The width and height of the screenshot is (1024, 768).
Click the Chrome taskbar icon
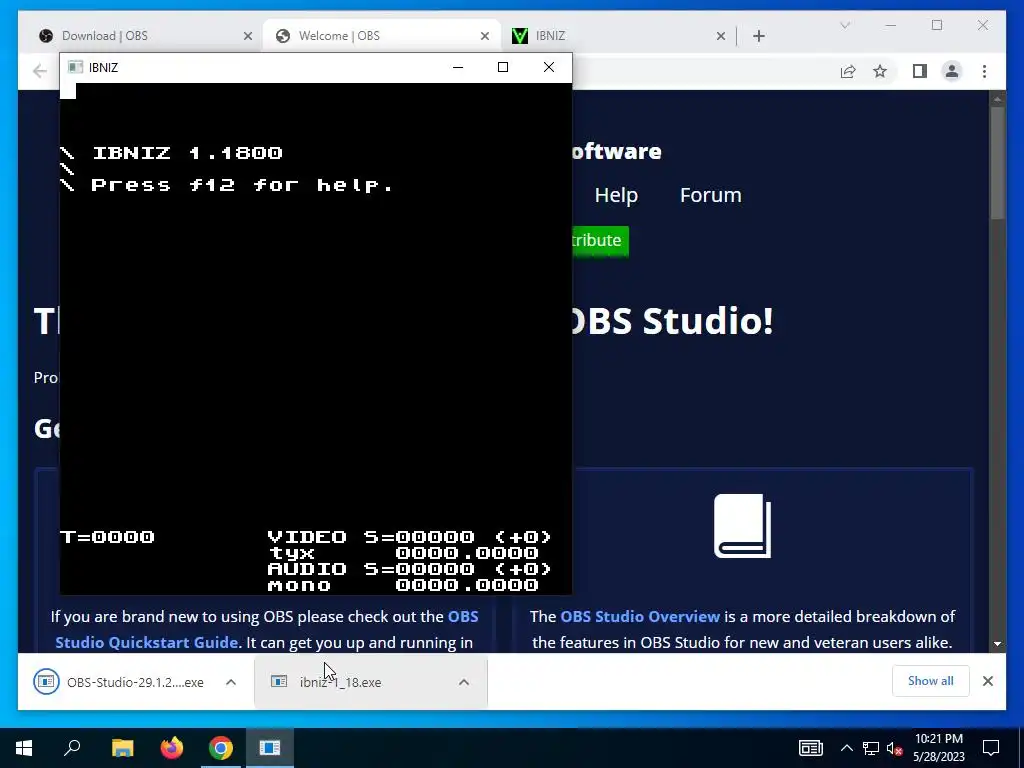click(x=221, y=748)
